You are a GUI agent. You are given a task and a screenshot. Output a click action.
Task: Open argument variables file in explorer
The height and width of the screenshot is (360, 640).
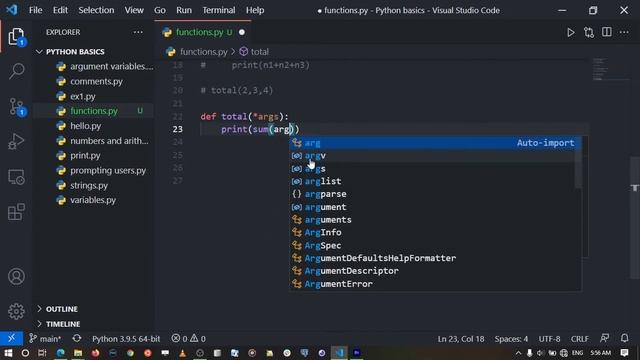111,67
